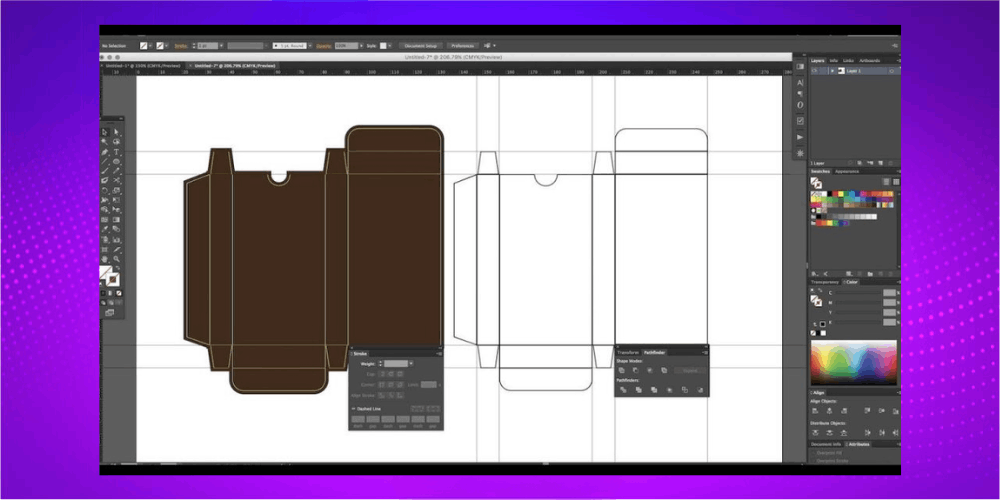The image size is (1000, 500).
Task: Select the Pencil tool
Action: click(117, 172)
